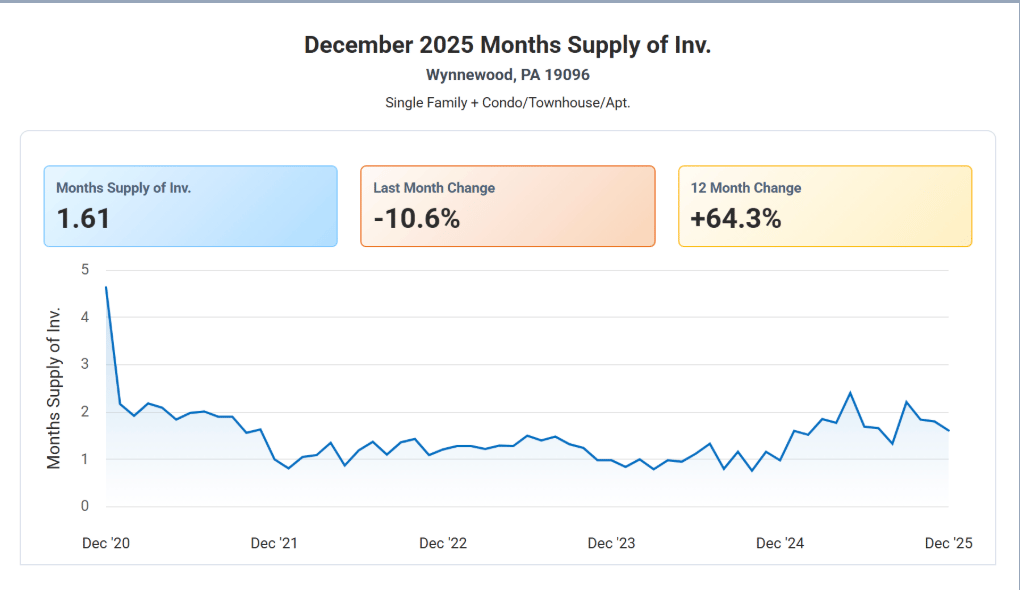Viewport: 1020px width, 590px height.
Task: Pick the Dec '23 x-axis label
Action: pyautogui.click(x=611, y=543)
